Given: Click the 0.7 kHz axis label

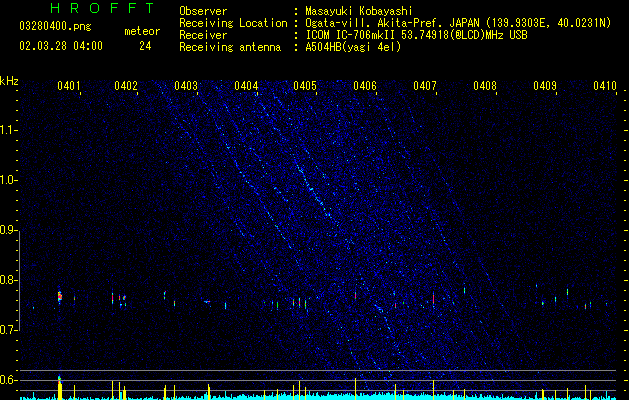Looking at the screenshot, I should (x=8, y=330).
